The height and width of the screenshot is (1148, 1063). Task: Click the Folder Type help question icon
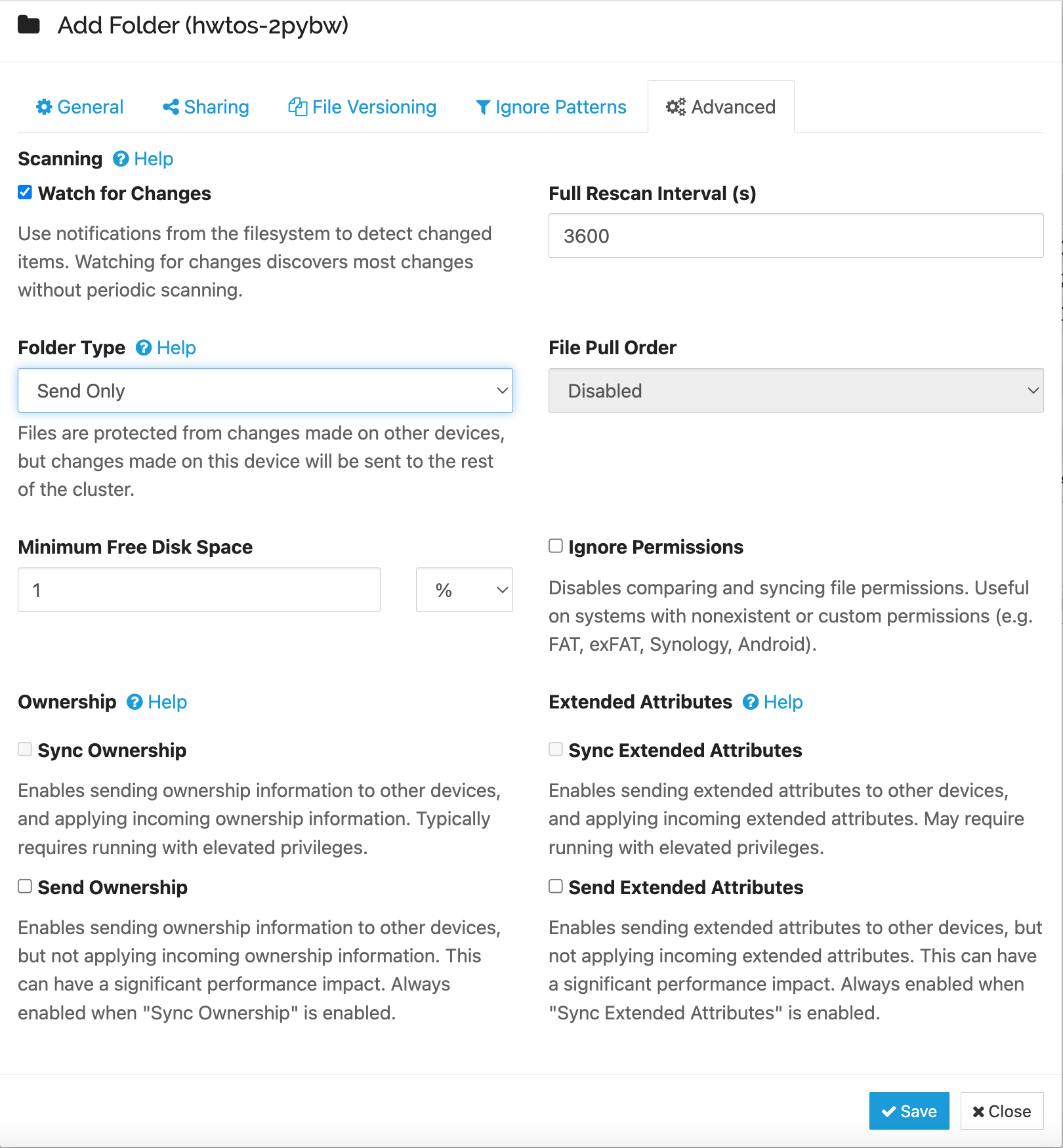coord(144,348)
